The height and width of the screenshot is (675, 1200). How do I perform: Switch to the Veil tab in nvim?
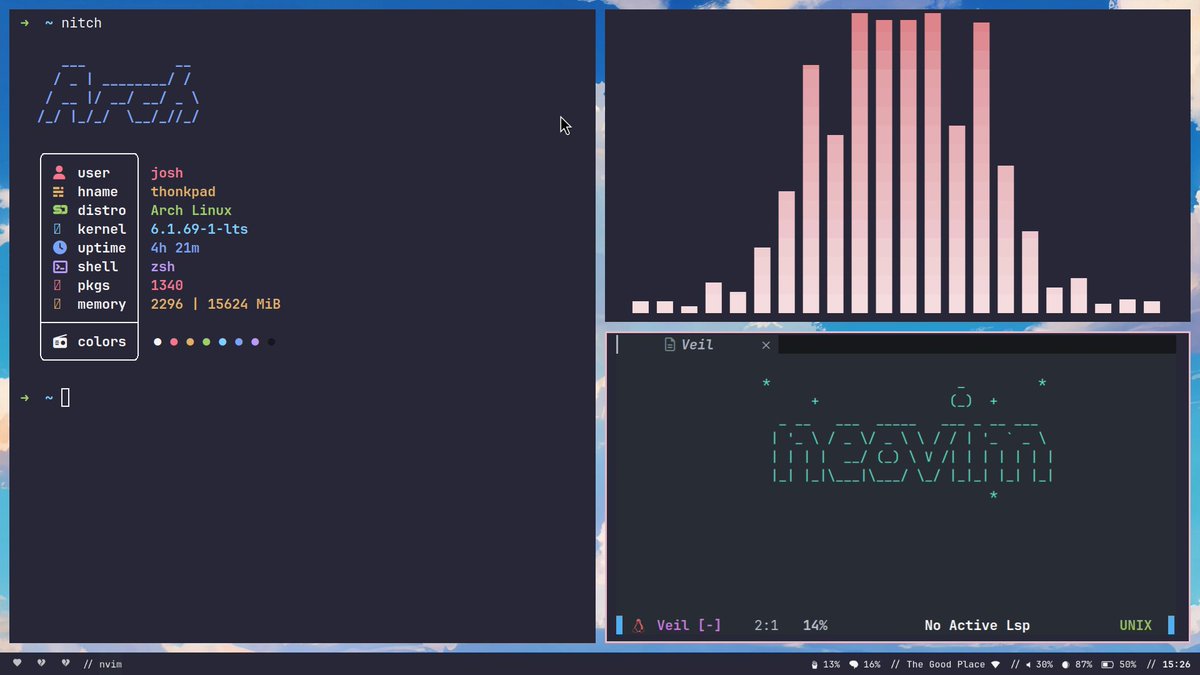pyautogui.click(x=697, y=344)
